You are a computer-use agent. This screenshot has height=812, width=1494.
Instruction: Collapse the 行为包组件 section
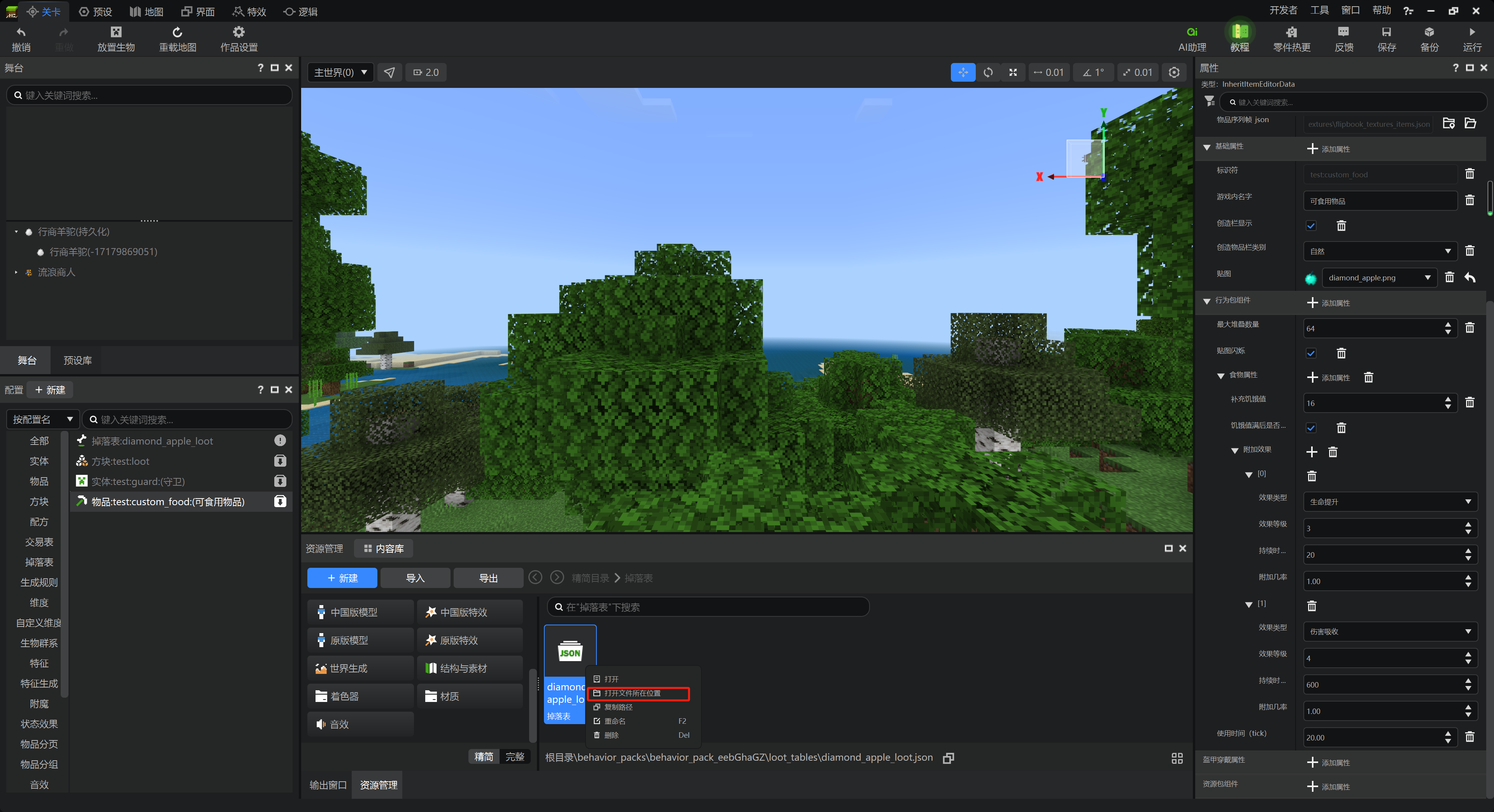point(1206,301)
